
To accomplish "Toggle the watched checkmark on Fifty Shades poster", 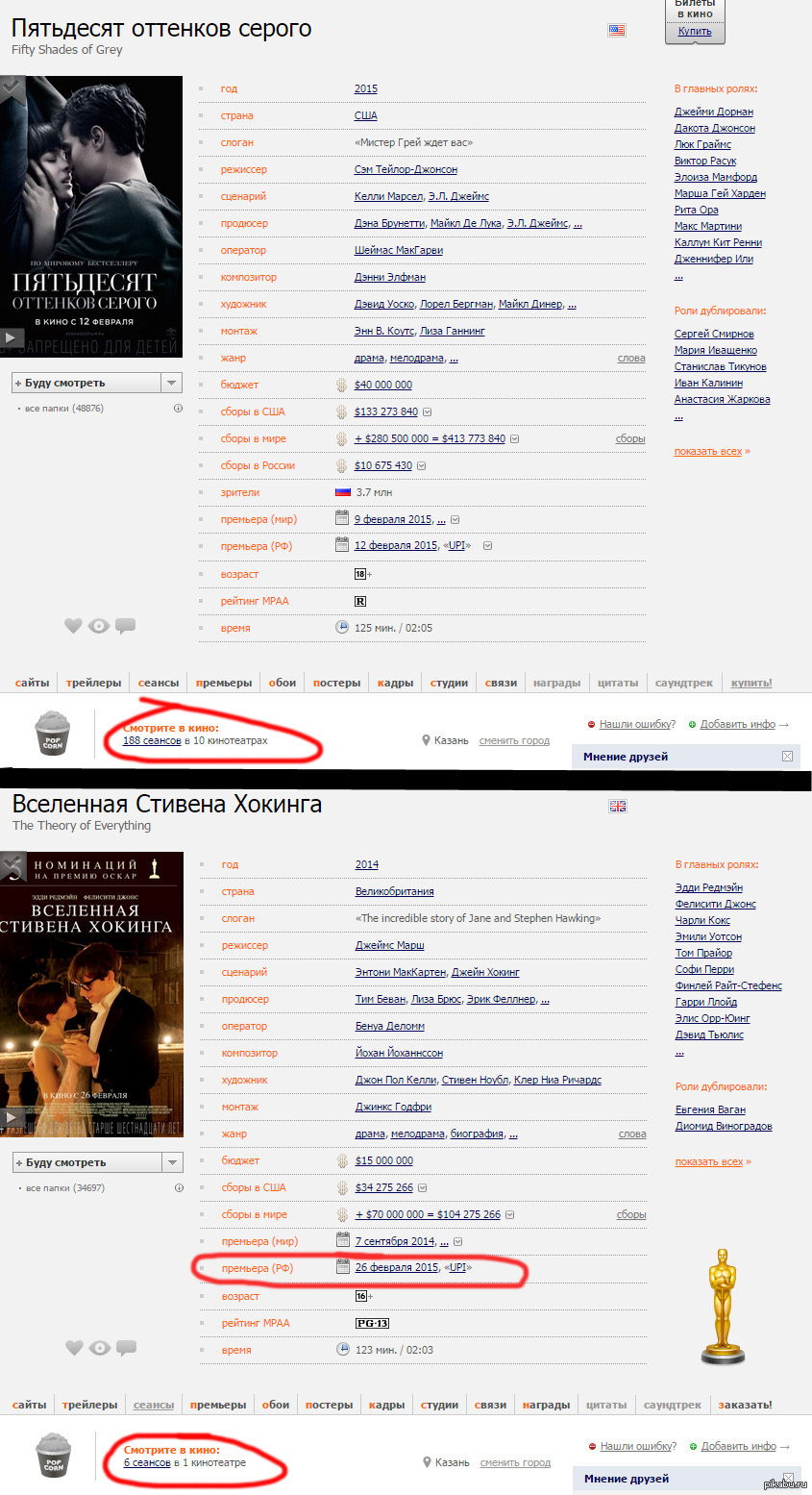I will click(12, 87).
